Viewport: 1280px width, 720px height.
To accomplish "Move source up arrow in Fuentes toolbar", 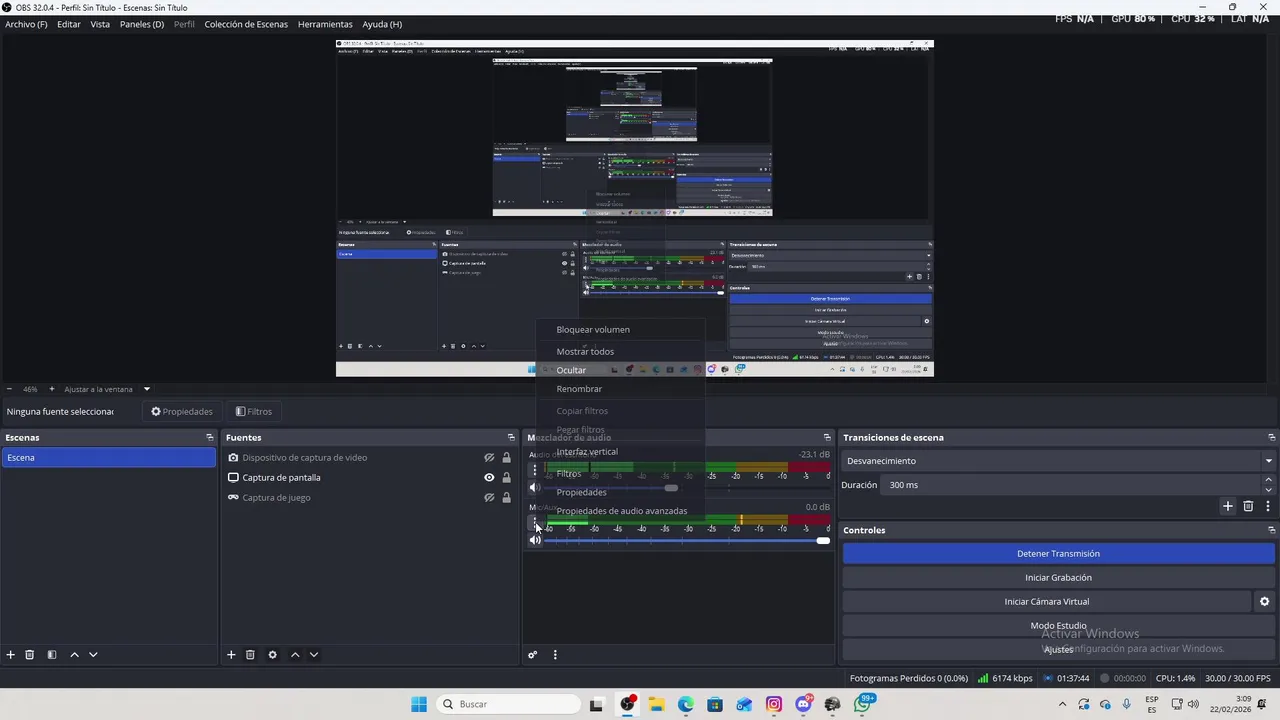I will click(x=295, y=655).
